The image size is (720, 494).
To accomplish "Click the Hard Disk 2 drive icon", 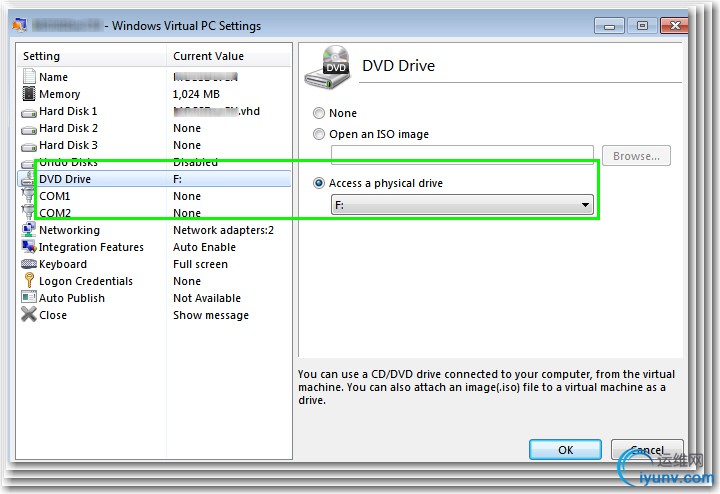I will 29,130.
